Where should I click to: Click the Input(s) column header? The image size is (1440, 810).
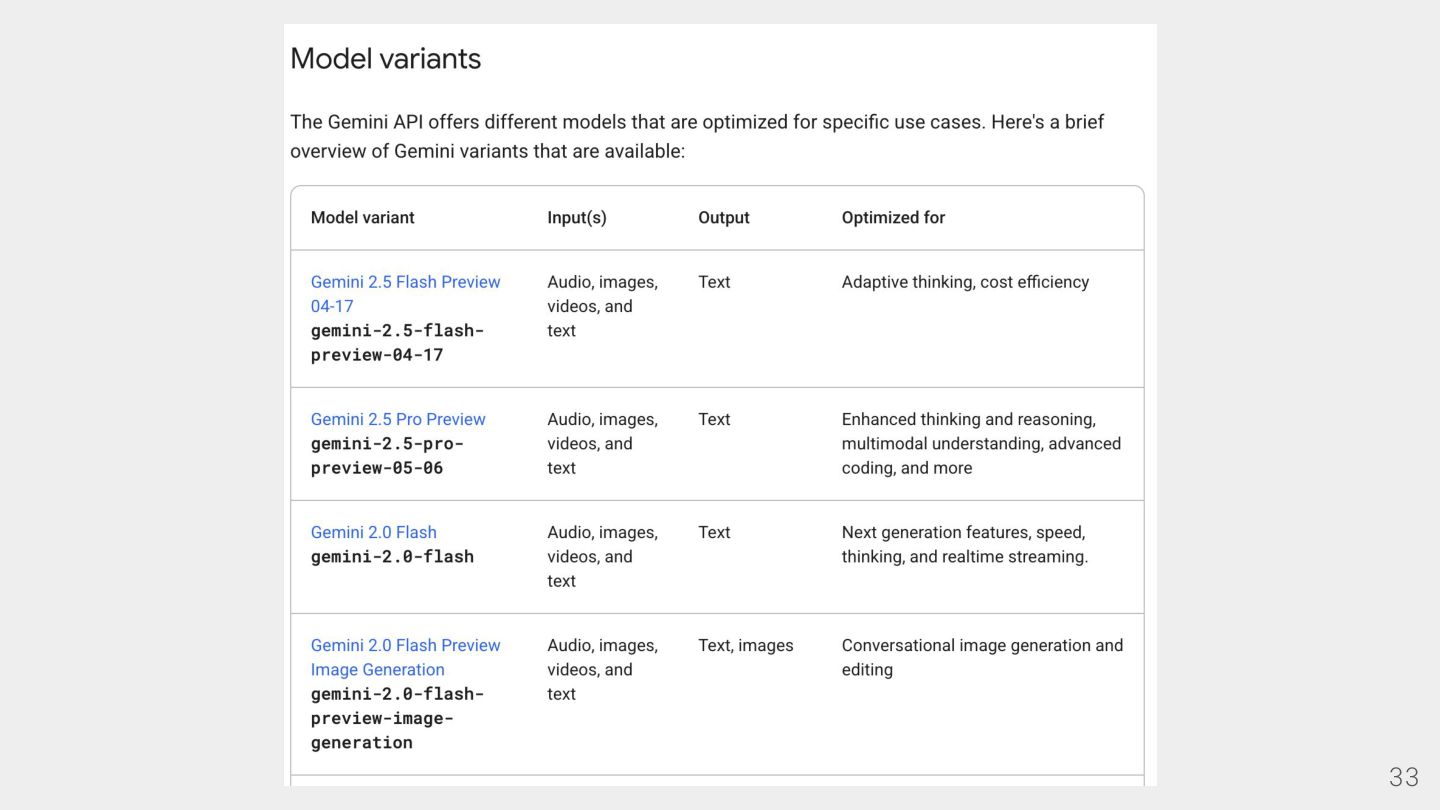(x=576, y=217)
